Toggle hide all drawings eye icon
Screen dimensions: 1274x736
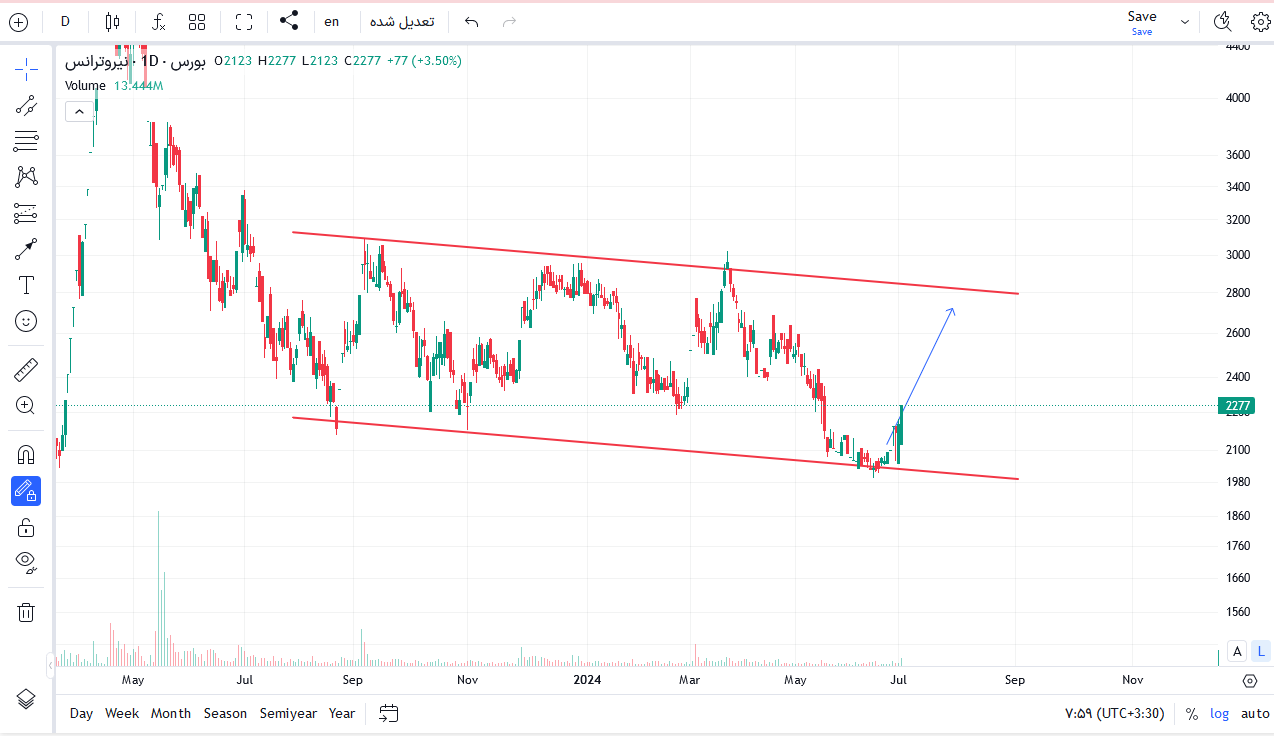point(26,561)
